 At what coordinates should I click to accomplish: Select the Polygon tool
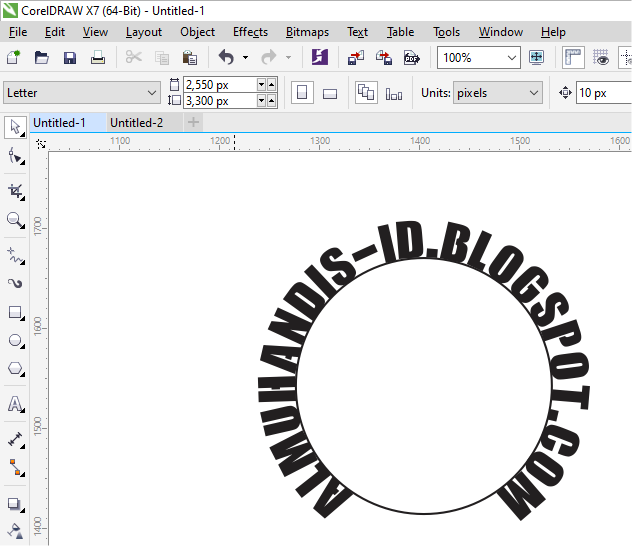point(15,368)
